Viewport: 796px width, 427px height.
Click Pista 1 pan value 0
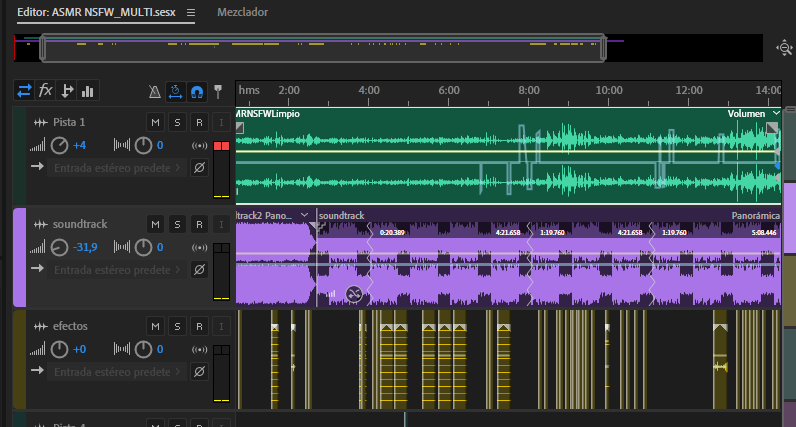[x=160, y=146]
